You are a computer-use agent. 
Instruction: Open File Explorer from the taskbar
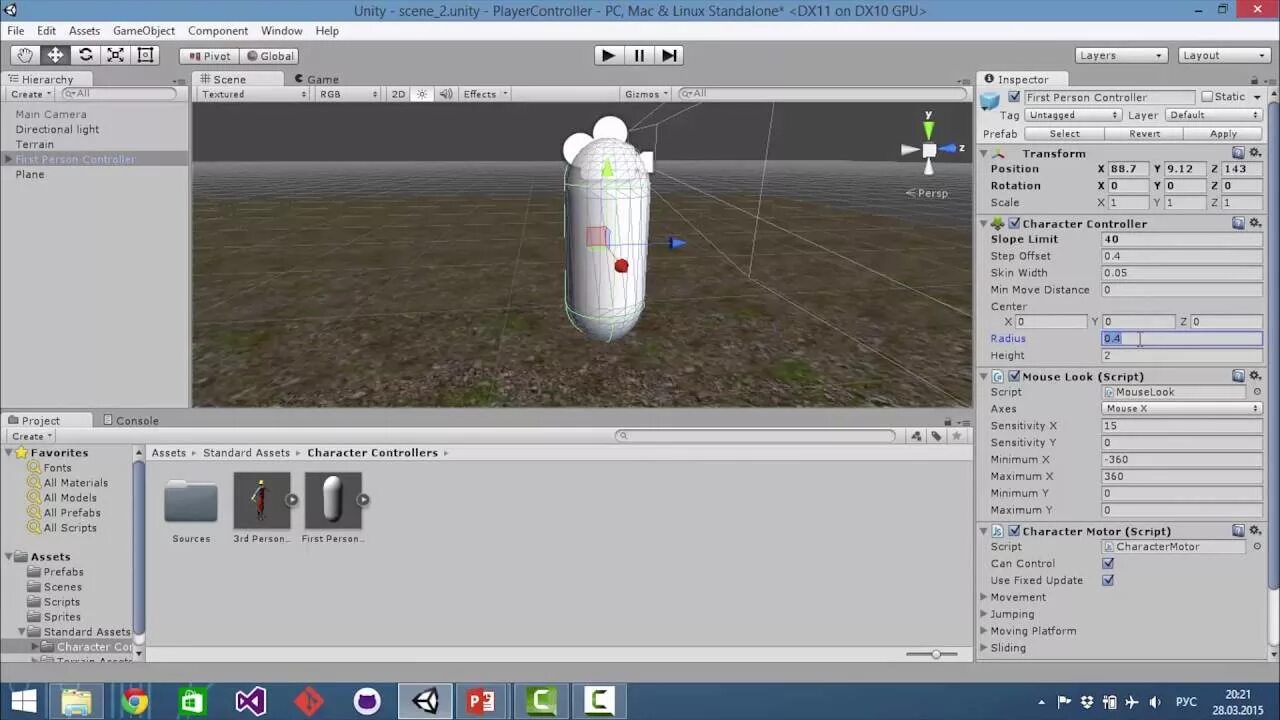(x=77, y=701)
